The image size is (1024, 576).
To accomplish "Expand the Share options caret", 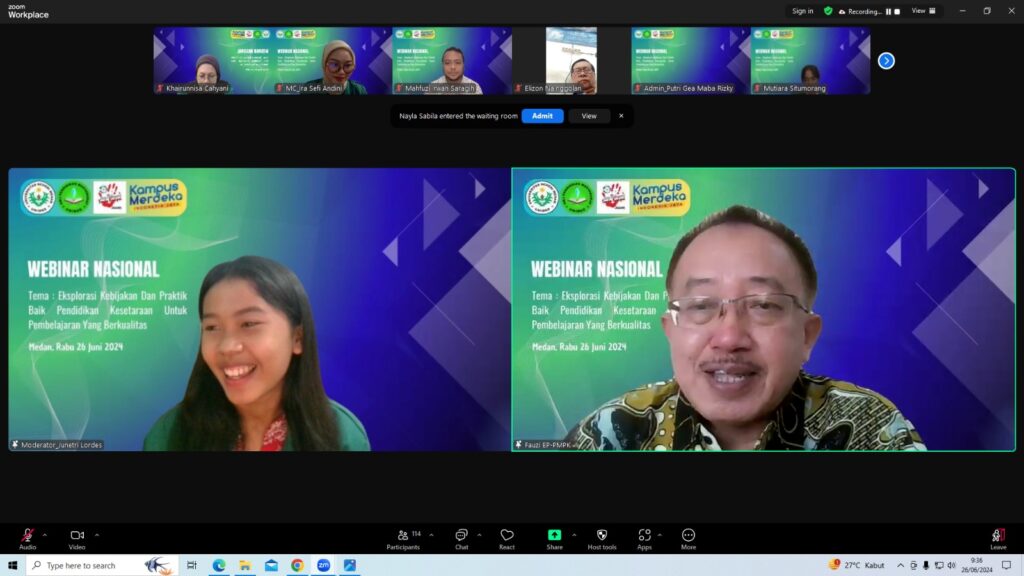I will click(573, 535).
